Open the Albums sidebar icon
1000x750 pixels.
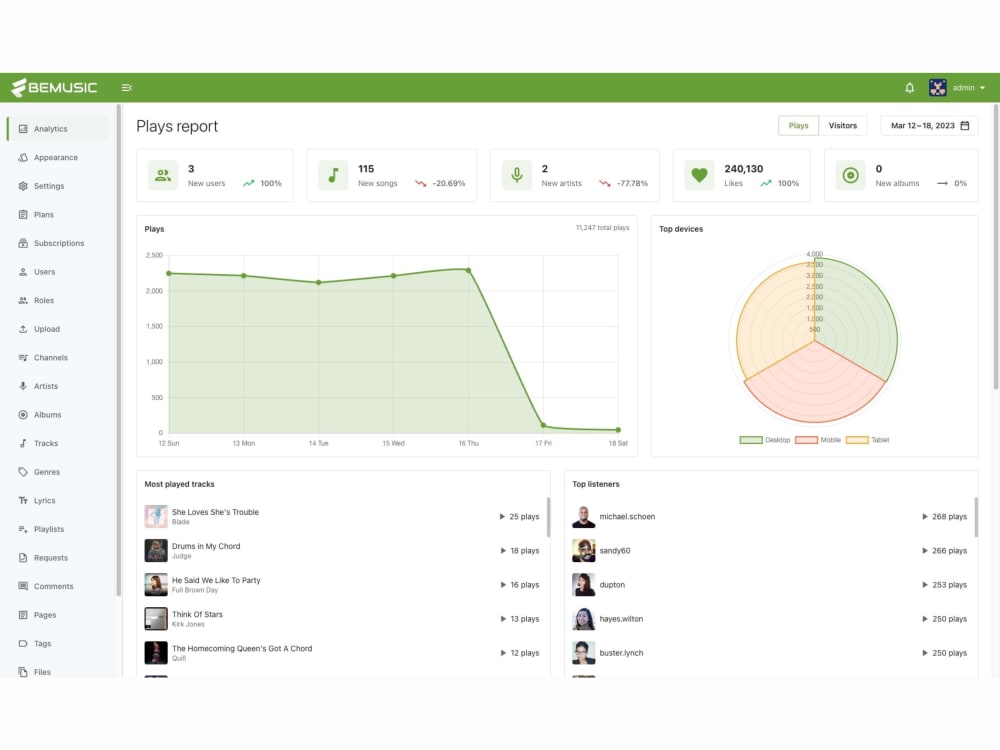coord(23,415)
